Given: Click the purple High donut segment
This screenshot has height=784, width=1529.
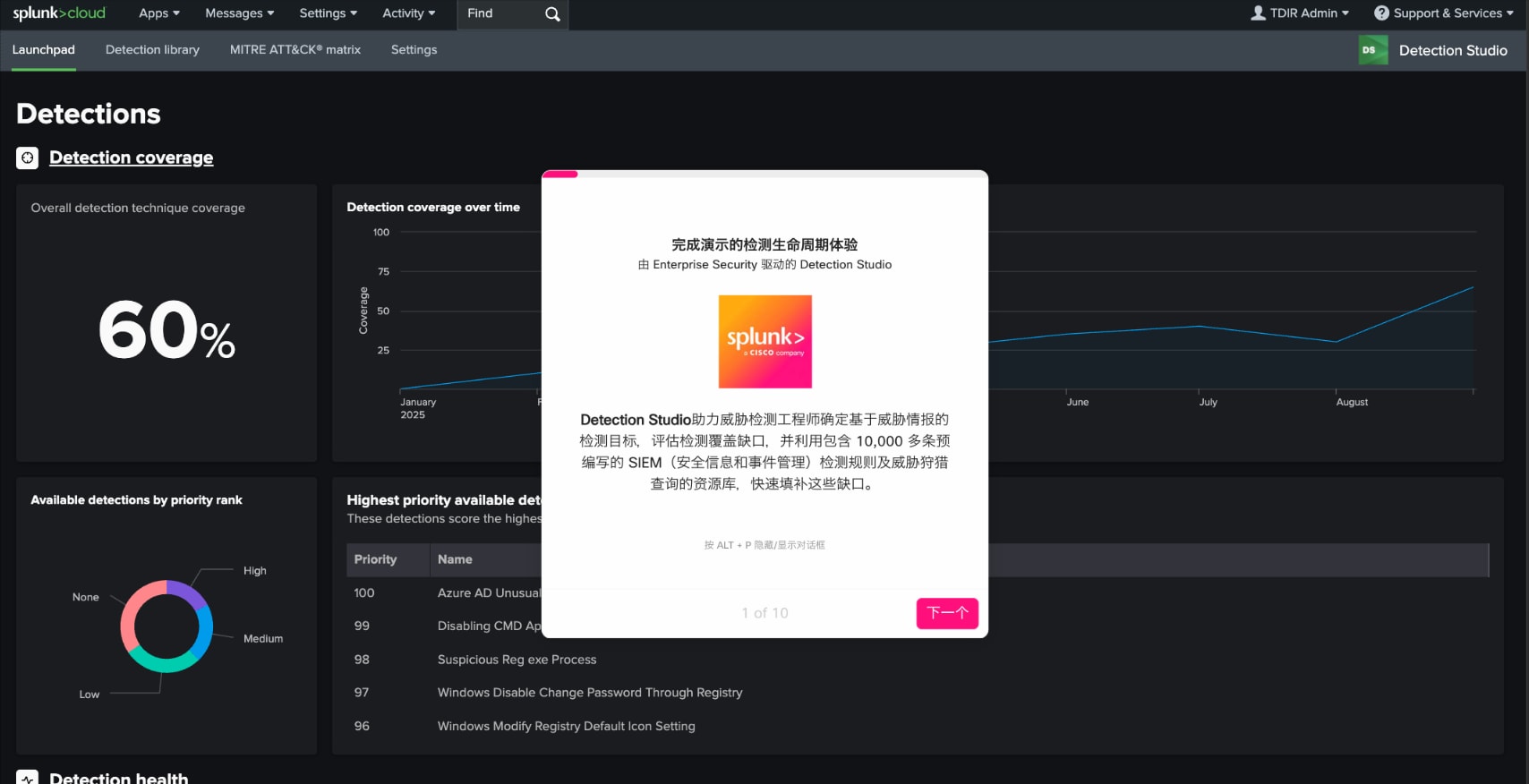Looking at the screenshot, I should click(188, 592).
